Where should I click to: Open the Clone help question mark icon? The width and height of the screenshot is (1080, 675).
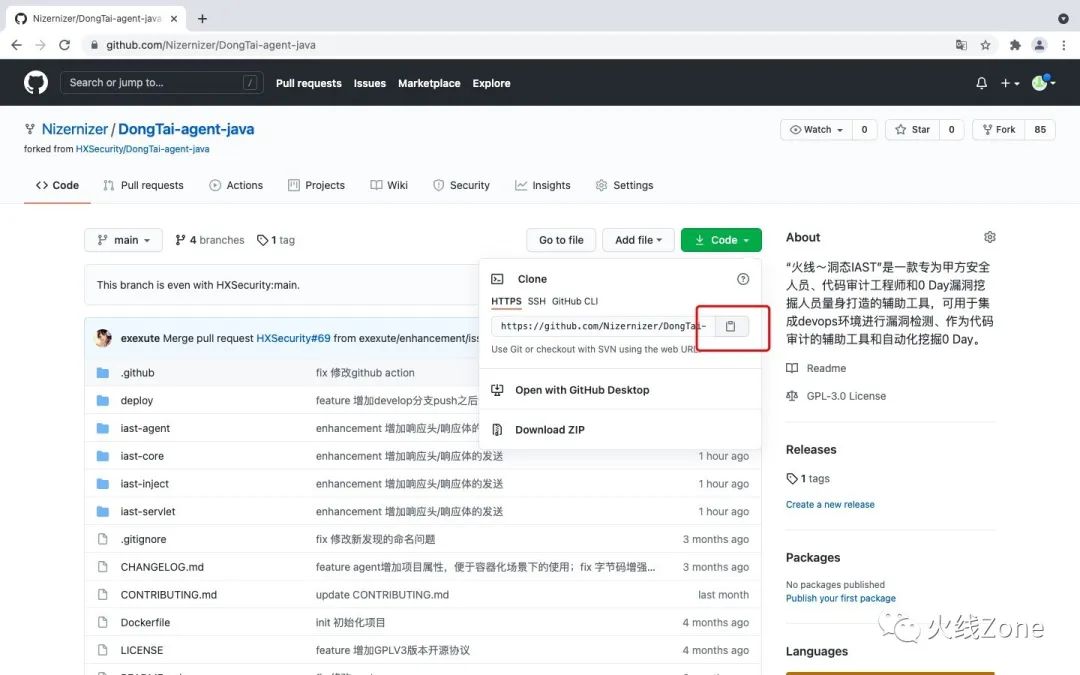[x=742, y=279]
